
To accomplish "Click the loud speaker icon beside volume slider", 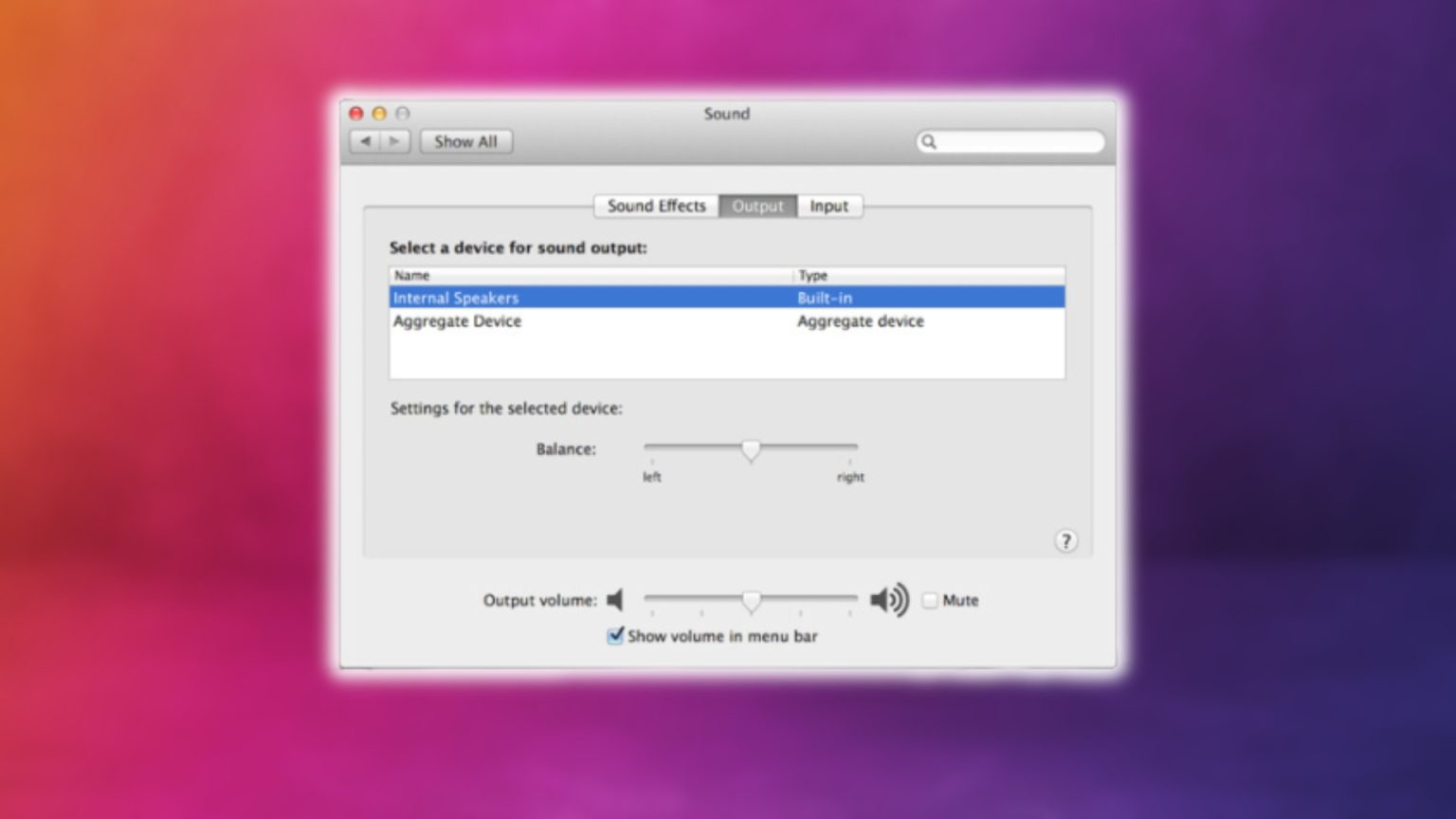I will coord(888,600).
